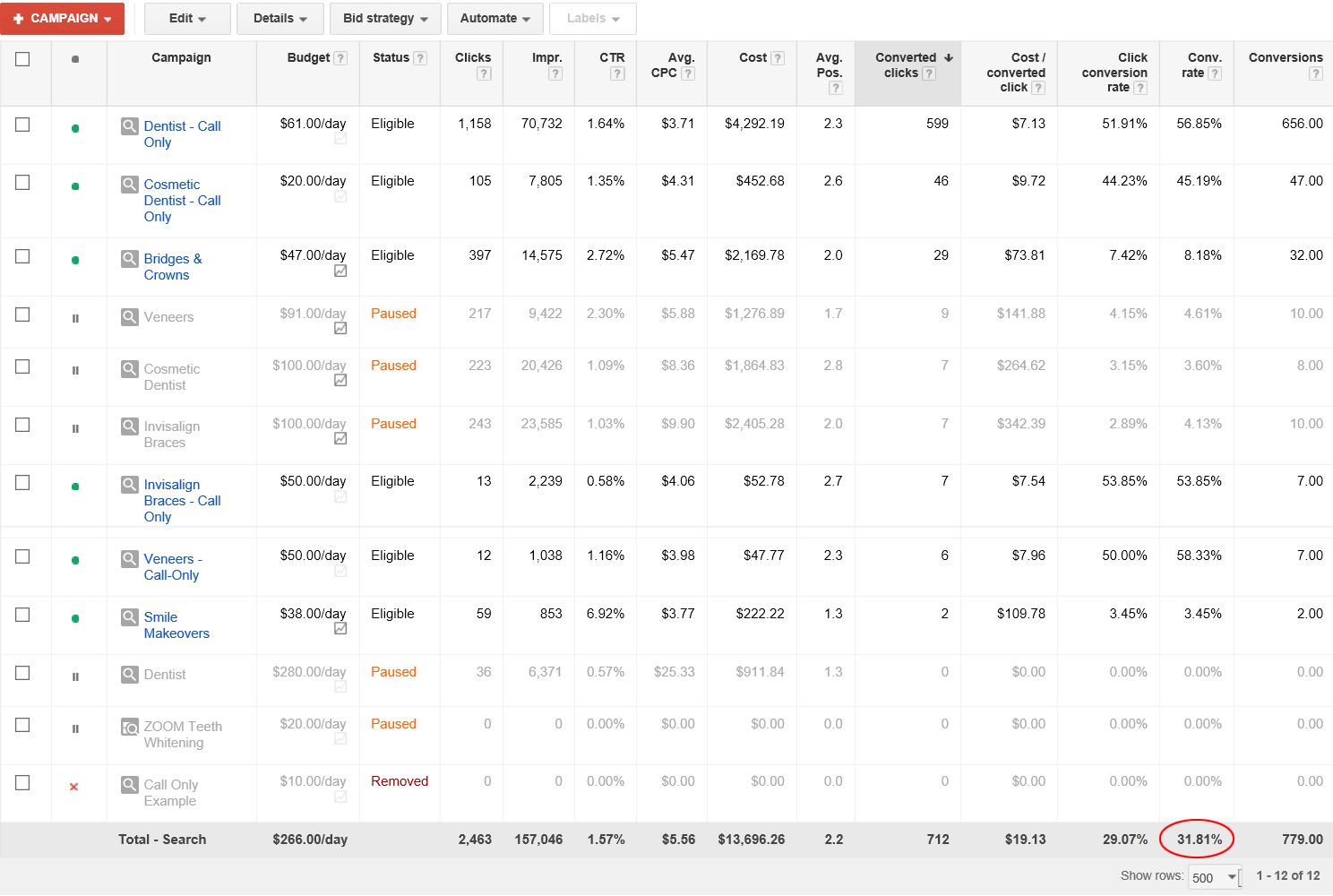The width and height of the screenshot is (1333, 896).
Task: Check the box for Invisalign Braces paused campaign
Action: (22, 425)
